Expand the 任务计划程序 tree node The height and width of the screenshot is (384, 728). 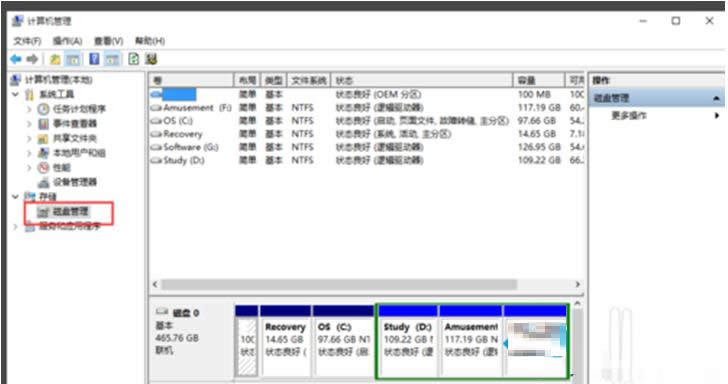29,109
